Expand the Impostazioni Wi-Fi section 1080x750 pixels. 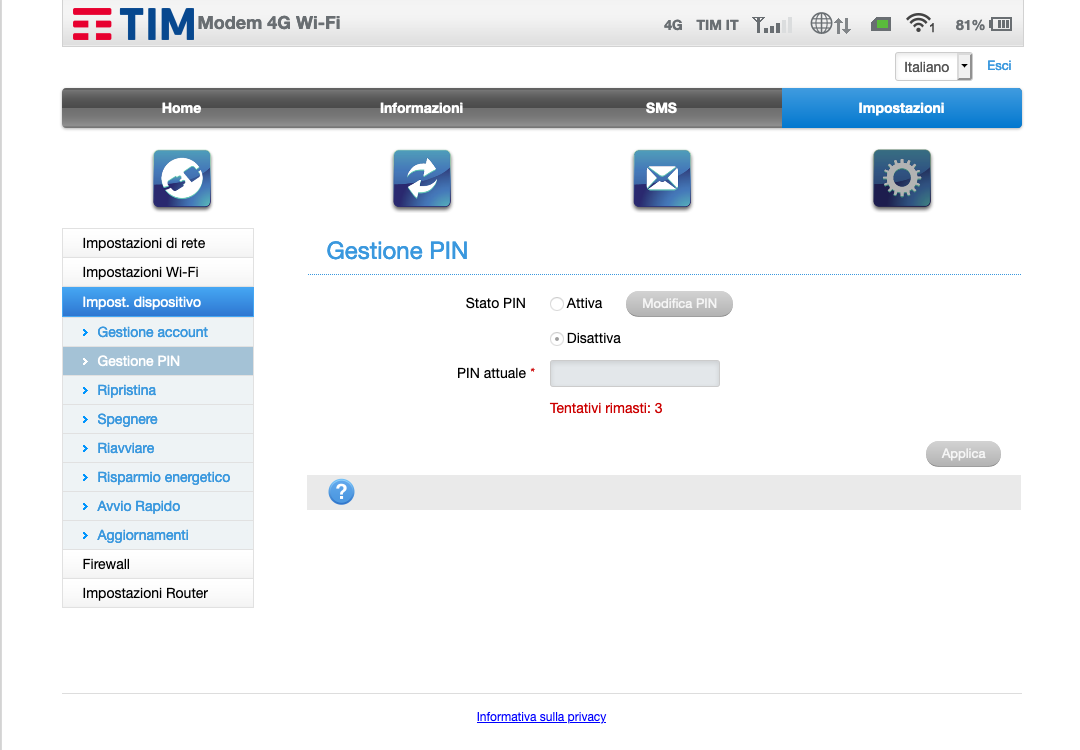point(158,272)
